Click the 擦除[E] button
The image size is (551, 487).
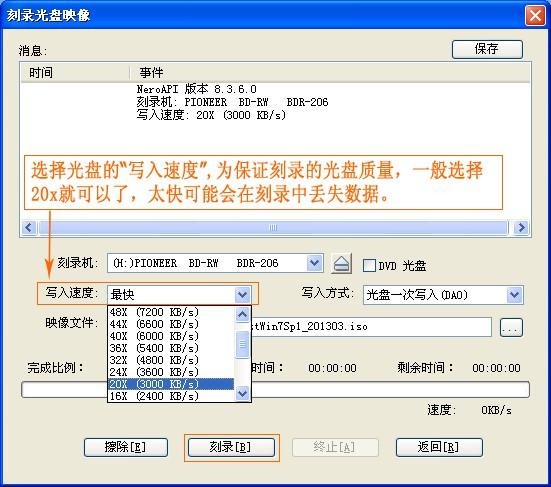pos(125,447)
